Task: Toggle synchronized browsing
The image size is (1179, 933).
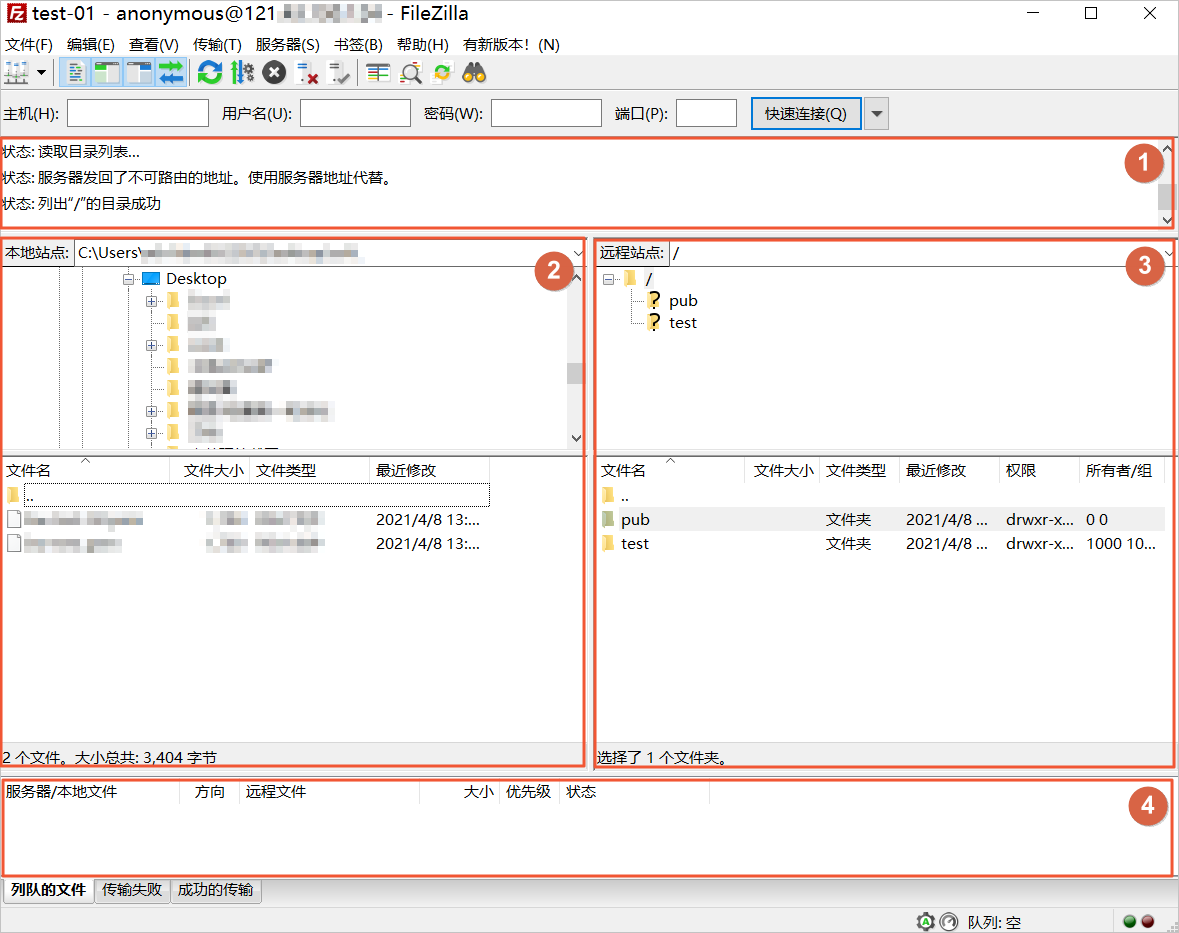Action: pyautogui.click(x=442, y=72)
